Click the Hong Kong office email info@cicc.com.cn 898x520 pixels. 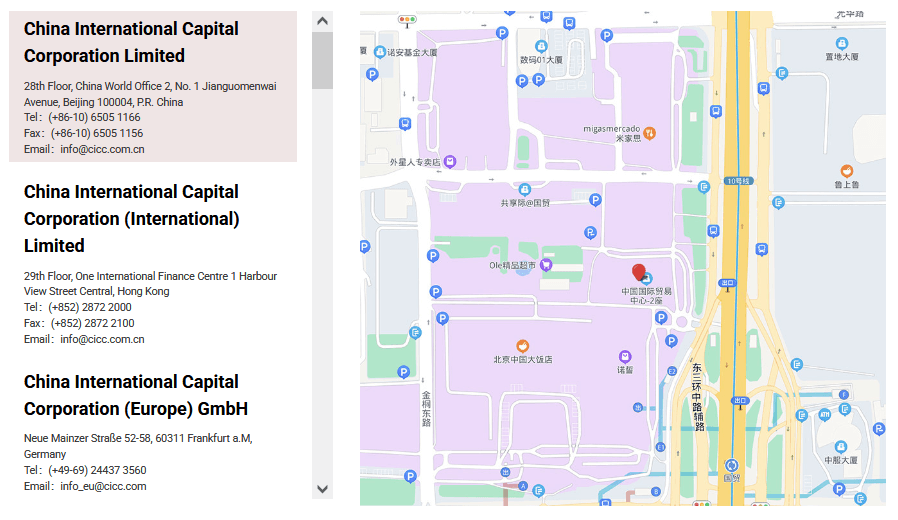click(103, 340)
